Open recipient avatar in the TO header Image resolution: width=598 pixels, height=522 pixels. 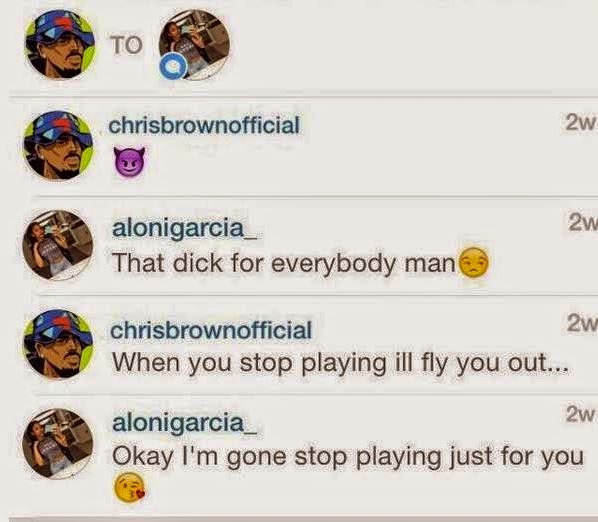click(x=195, y=44)
